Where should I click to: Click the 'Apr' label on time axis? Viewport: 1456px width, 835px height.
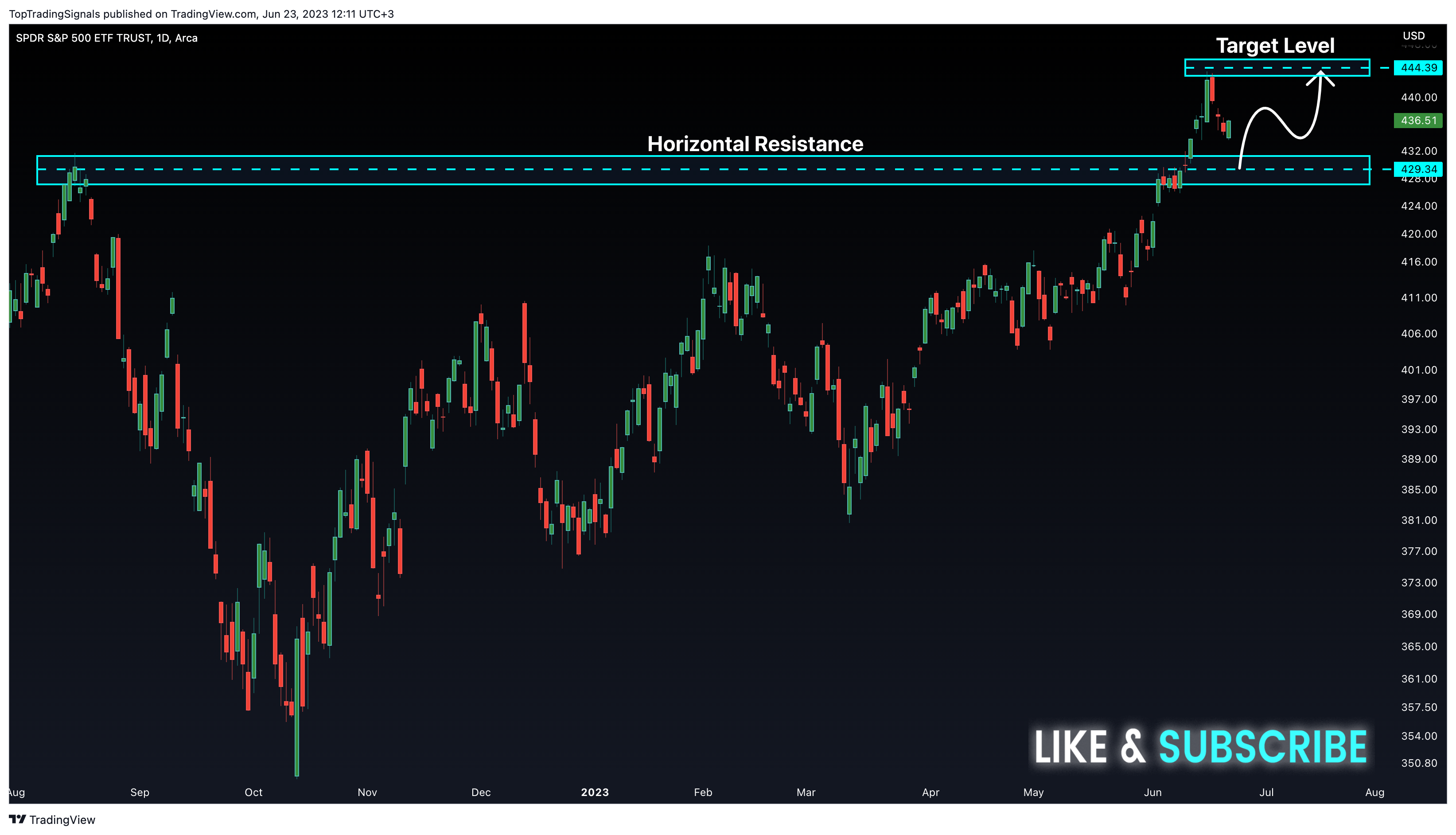coord(930,792)
